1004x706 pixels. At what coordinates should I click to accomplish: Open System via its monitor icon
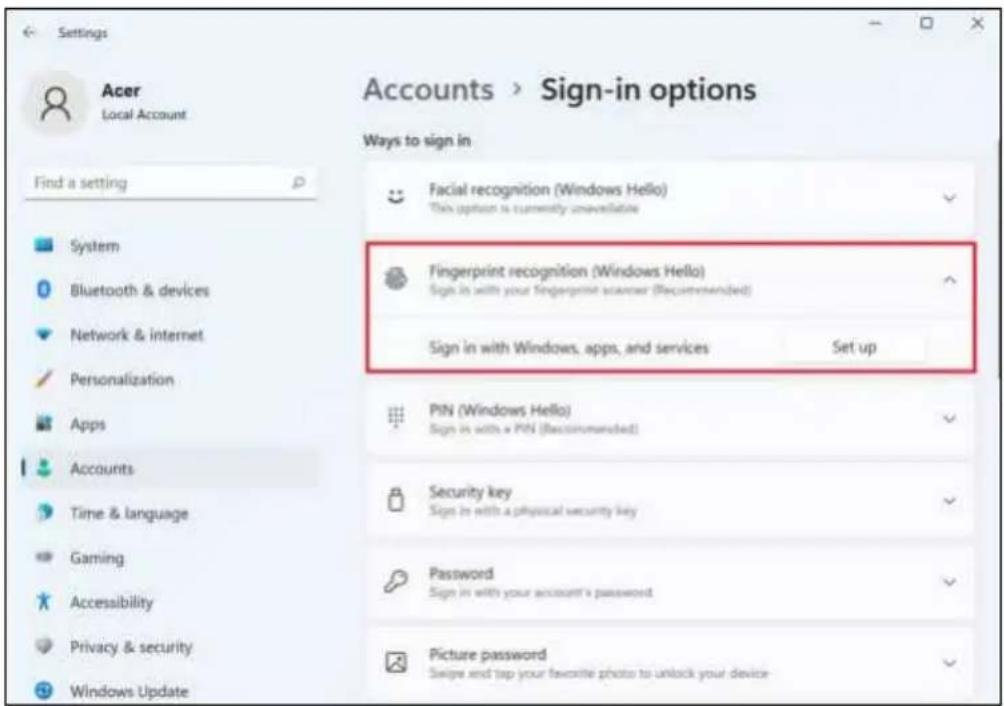[44, 245]
